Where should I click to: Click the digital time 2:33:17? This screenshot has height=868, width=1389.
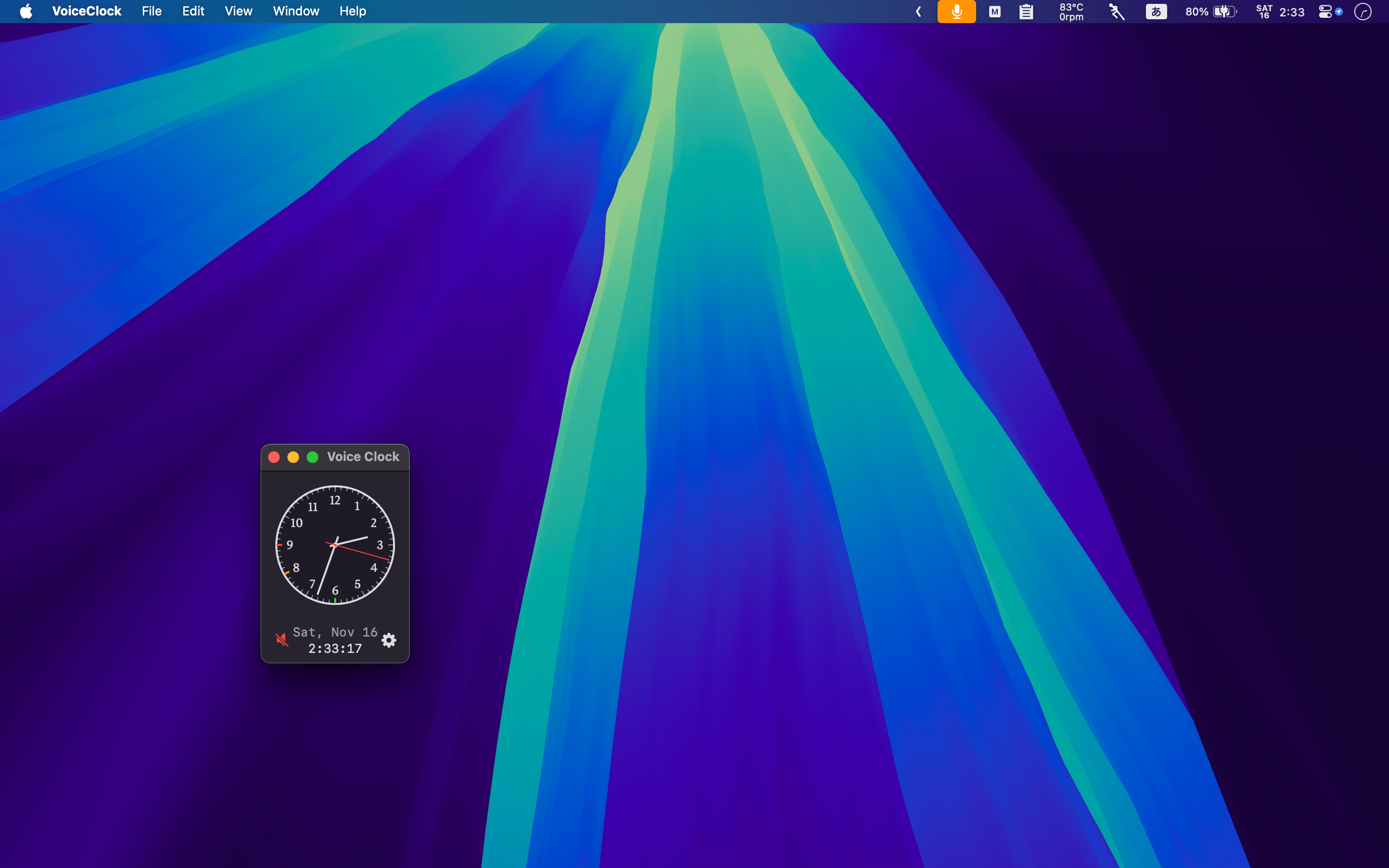pos(335,649)
